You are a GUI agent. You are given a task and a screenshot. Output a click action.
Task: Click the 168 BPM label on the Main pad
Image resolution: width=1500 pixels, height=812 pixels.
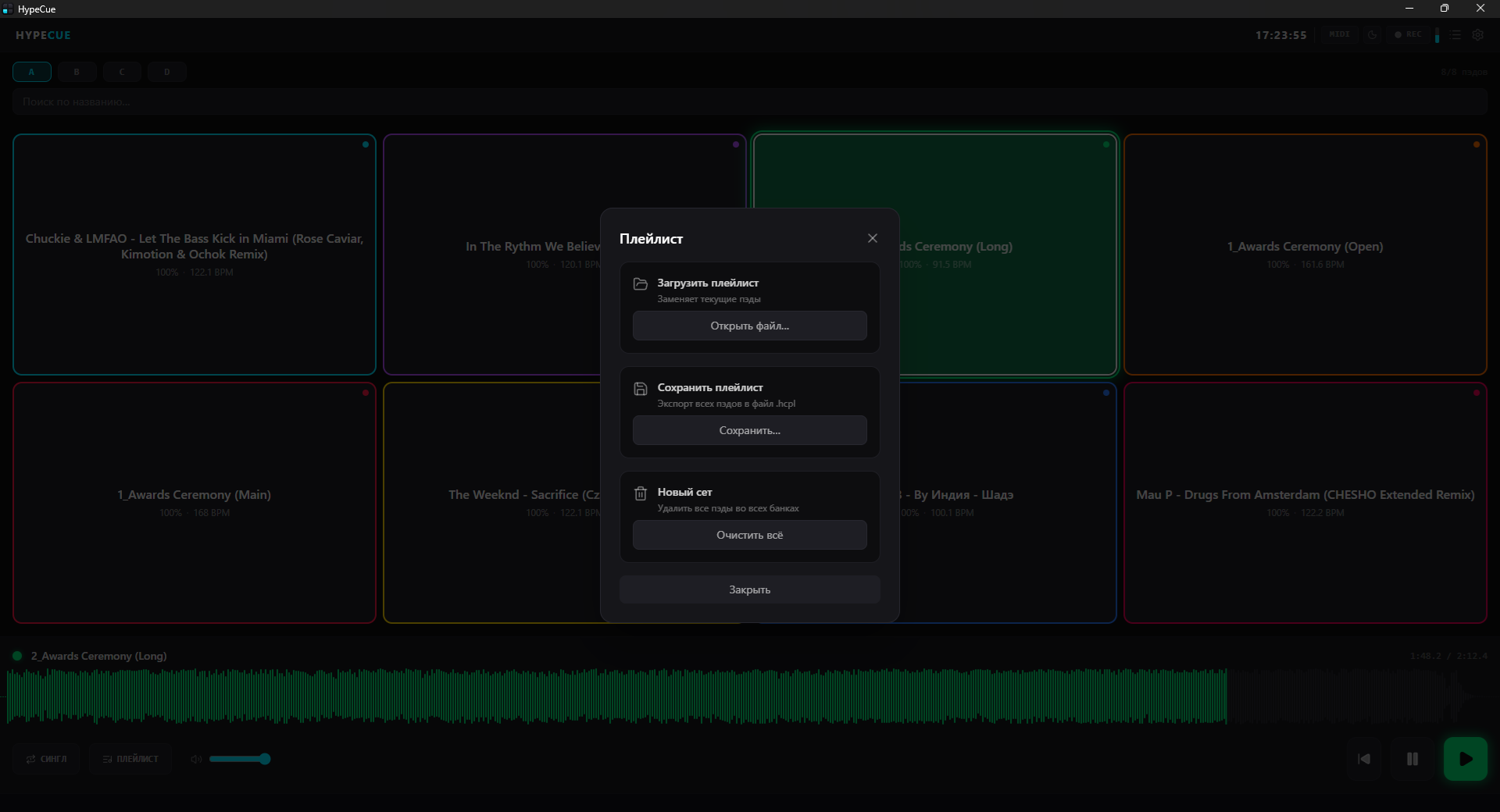[x=211, y=513]
